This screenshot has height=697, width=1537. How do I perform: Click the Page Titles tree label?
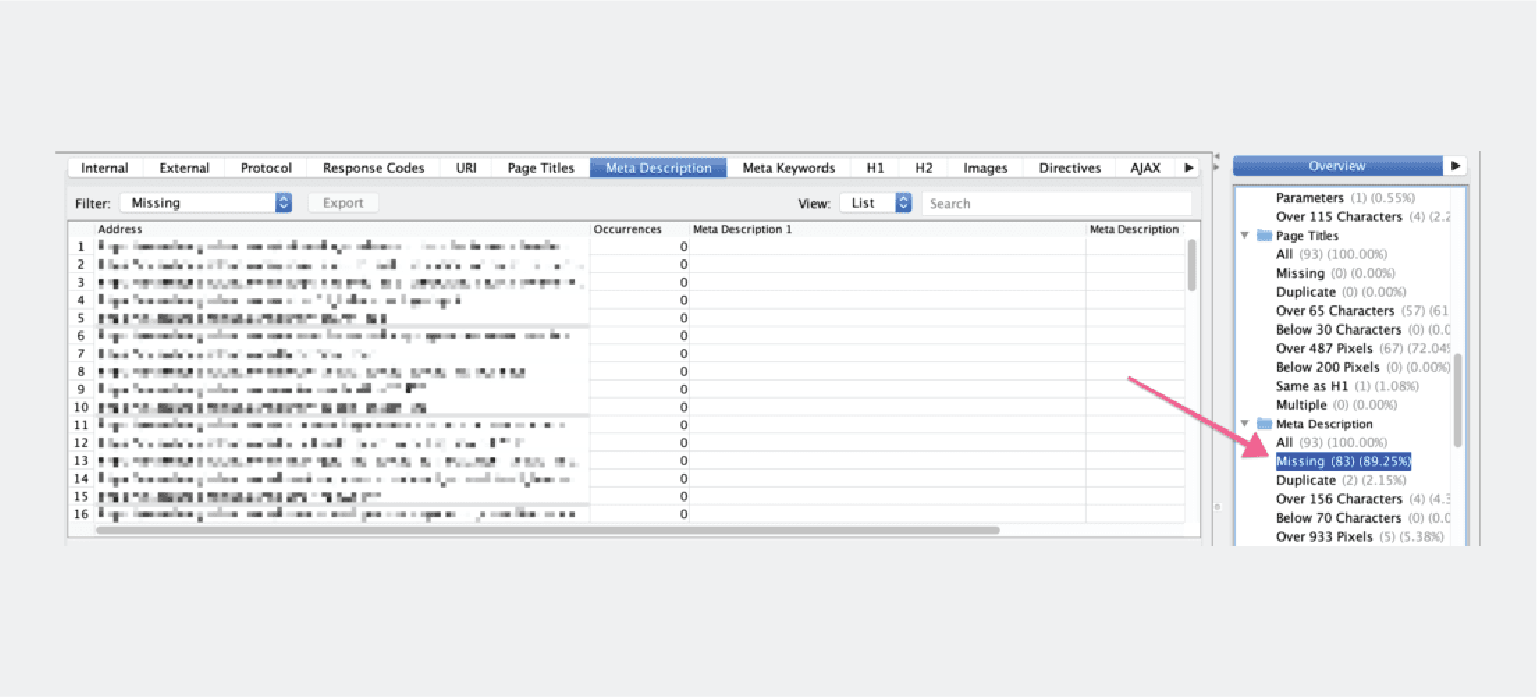click(x=1307, y=236)
